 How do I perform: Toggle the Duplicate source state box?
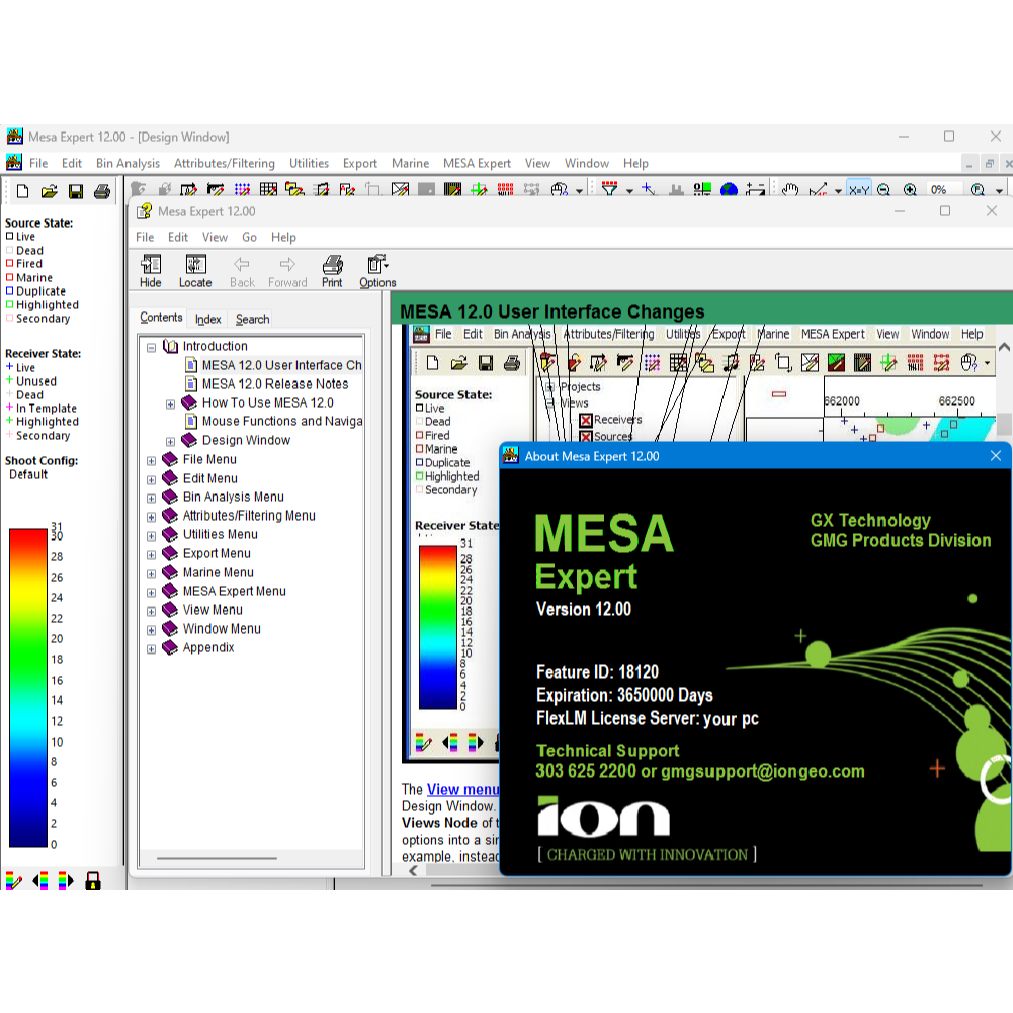[x=10, y=291]
